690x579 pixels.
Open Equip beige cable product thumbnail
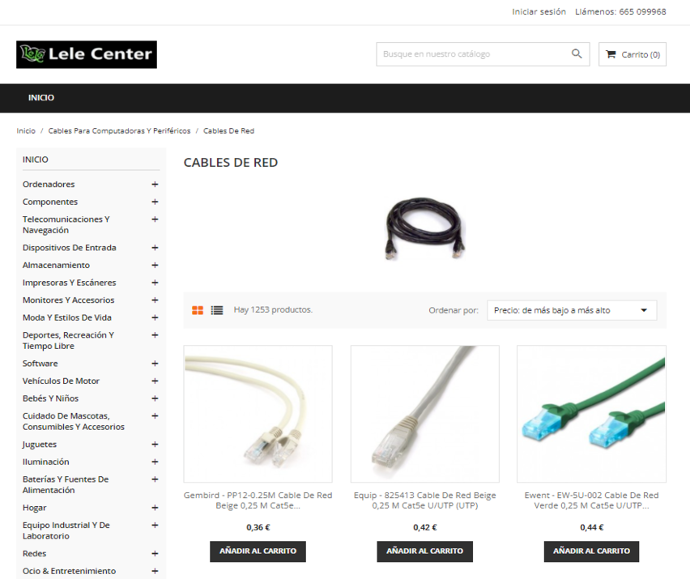coord(425,414)
